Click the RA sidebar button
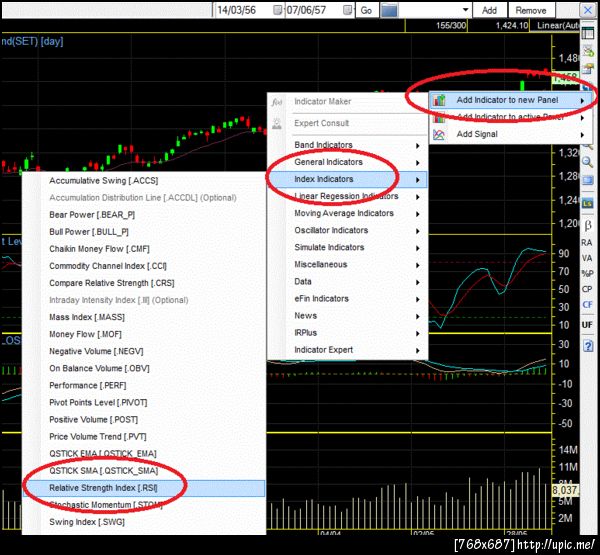Screen dimensions: 600x555 587,242
